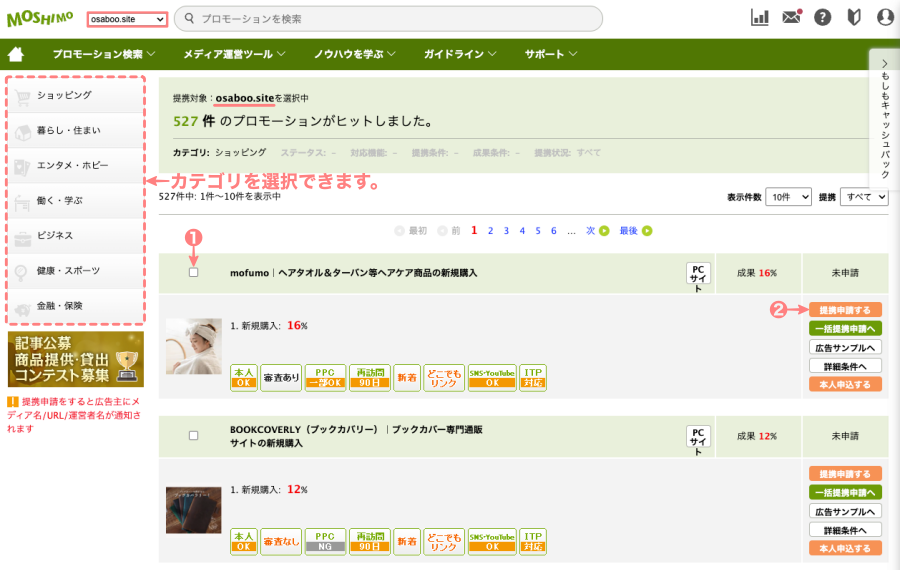Go to page 3 of results
The image size is (900, 570).
pyautogui.click(x=506, y=231)
